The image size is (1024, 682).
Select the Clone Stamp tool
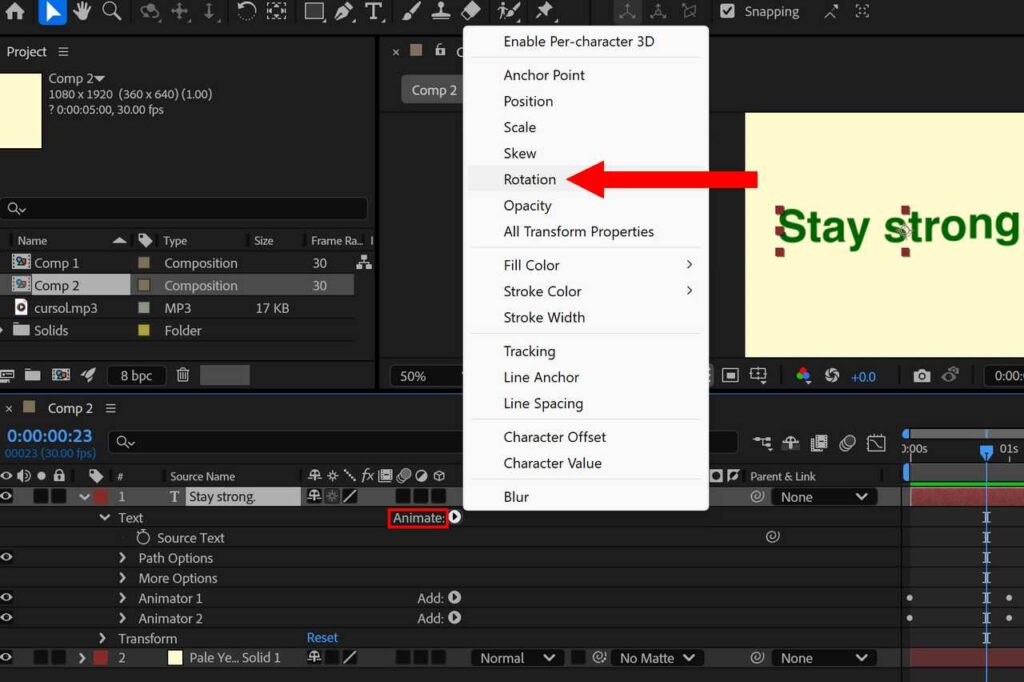(441, 11)
